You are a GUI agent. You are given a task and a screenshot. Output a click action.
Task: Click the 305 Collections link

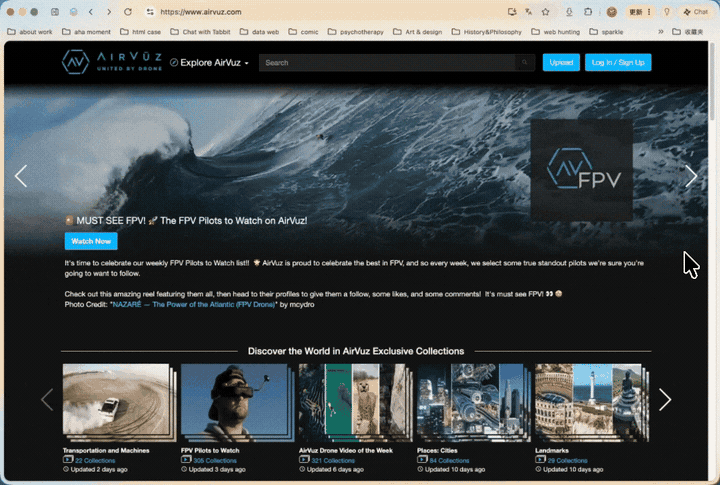click(x=215, y=461)
